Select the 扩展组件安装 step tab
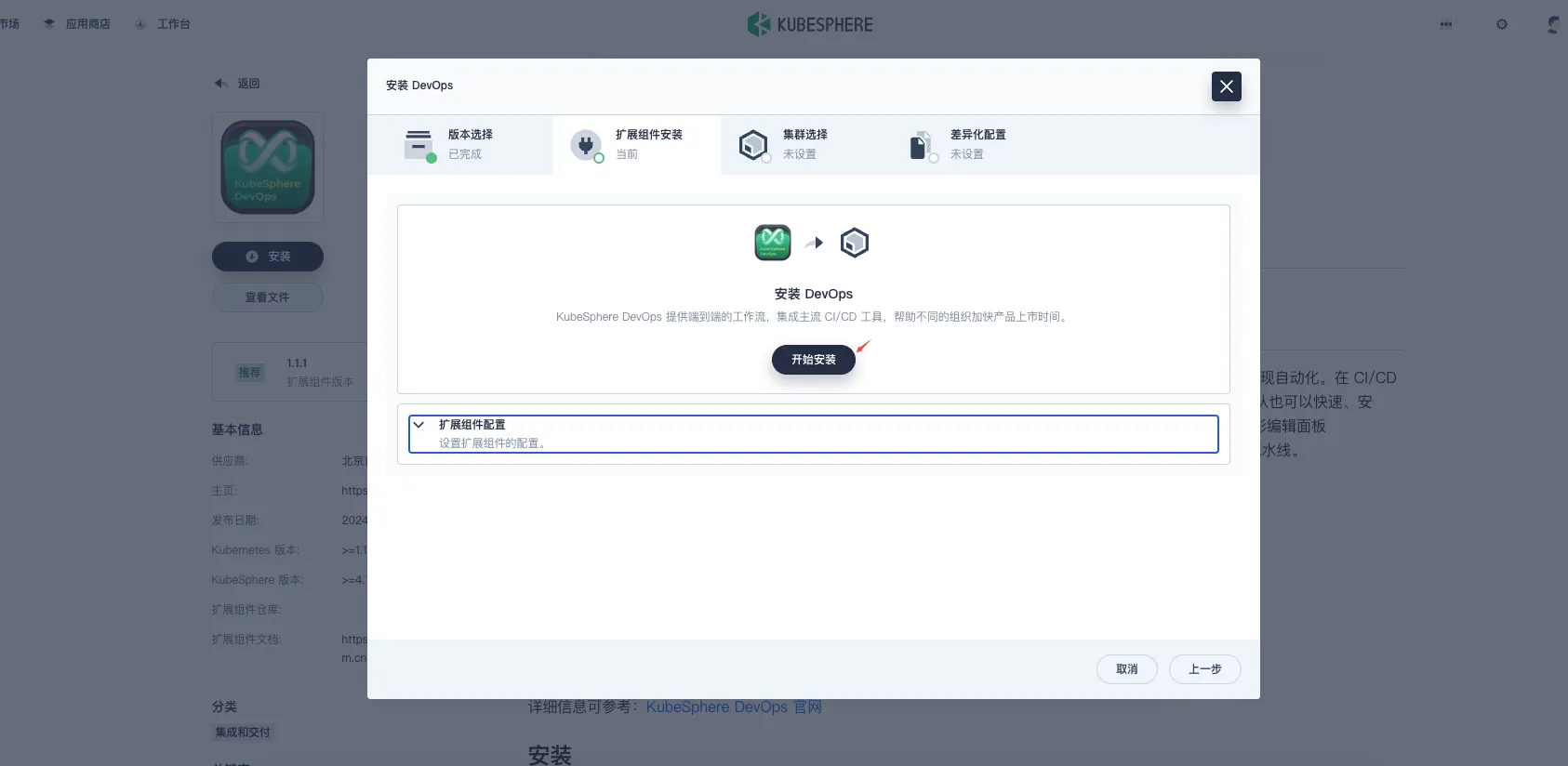This screenshot has width=1568, height=766. coord(637,145)
